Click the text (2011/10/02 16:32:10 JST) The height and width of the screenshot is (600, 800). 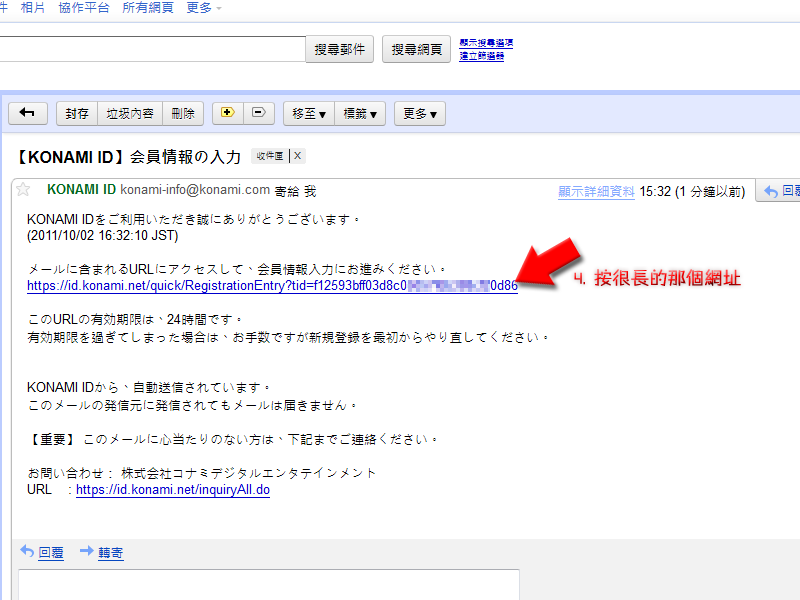point(103,235)
